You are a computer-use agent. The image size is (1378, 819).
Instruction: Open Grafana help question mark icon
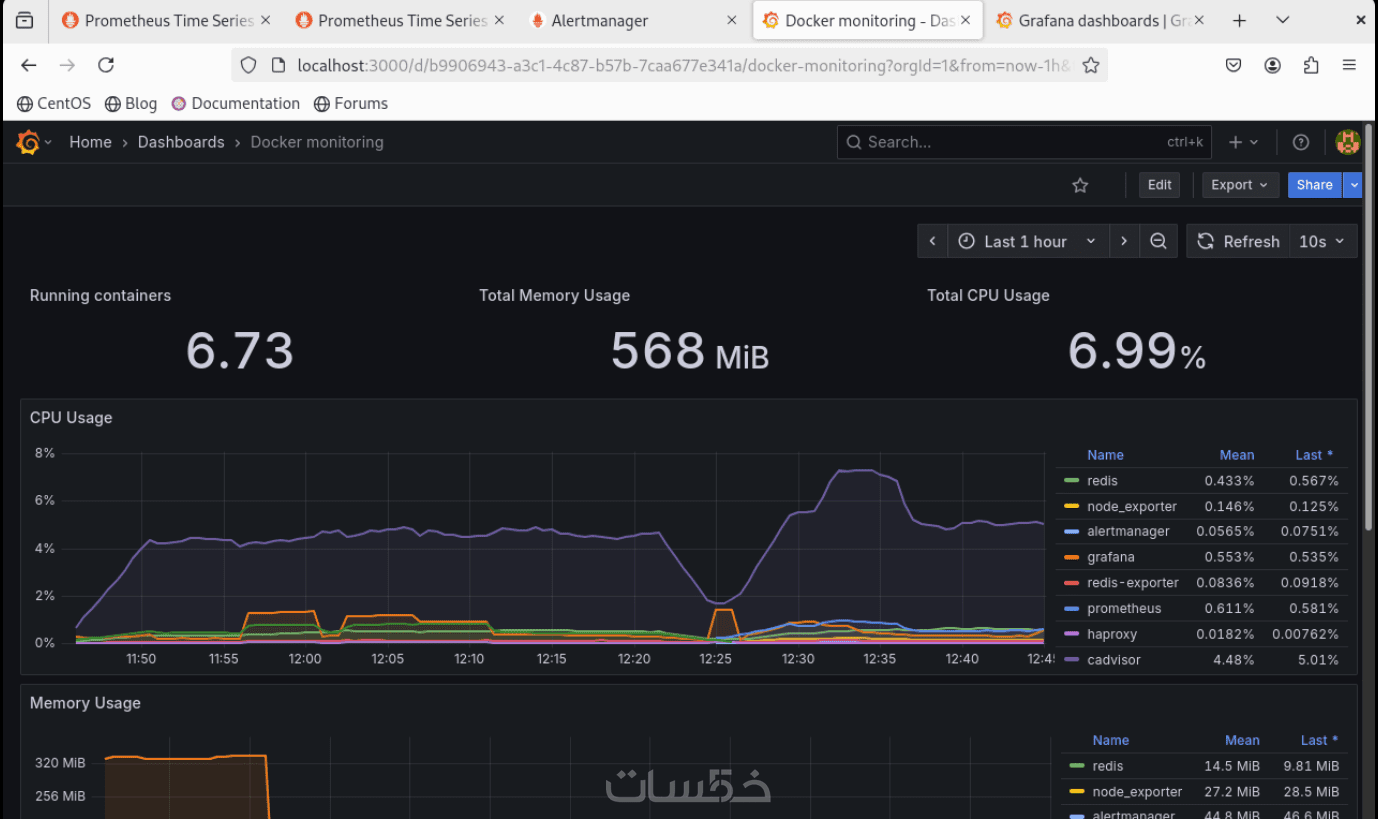[x=1301, y=142]
